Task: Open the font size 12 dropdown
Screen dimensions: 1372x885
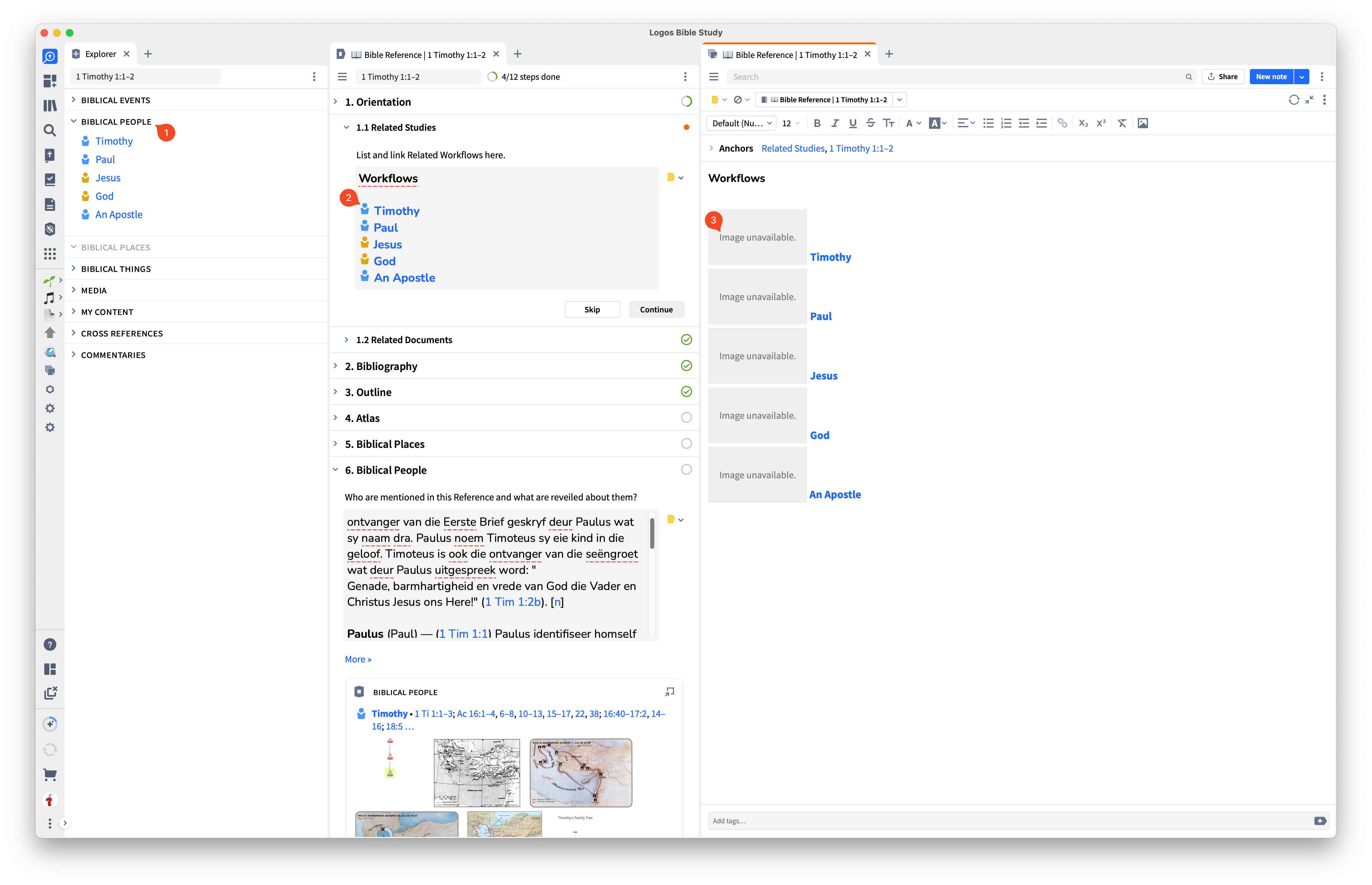Action: coord(790,123)
